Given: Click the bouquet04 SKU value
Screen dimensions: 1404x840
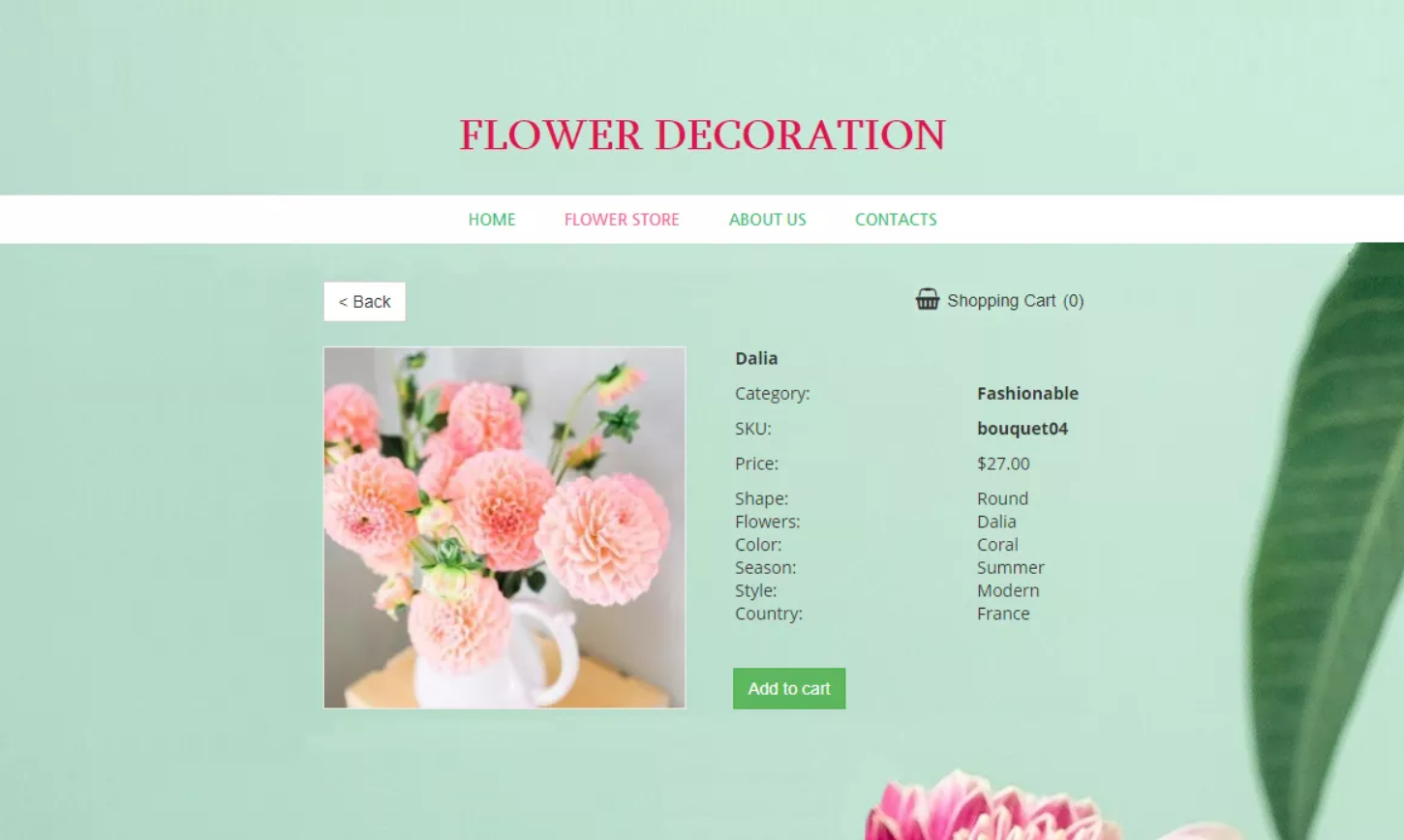Looking at the screenshot, I should [x=1022, y=429].
